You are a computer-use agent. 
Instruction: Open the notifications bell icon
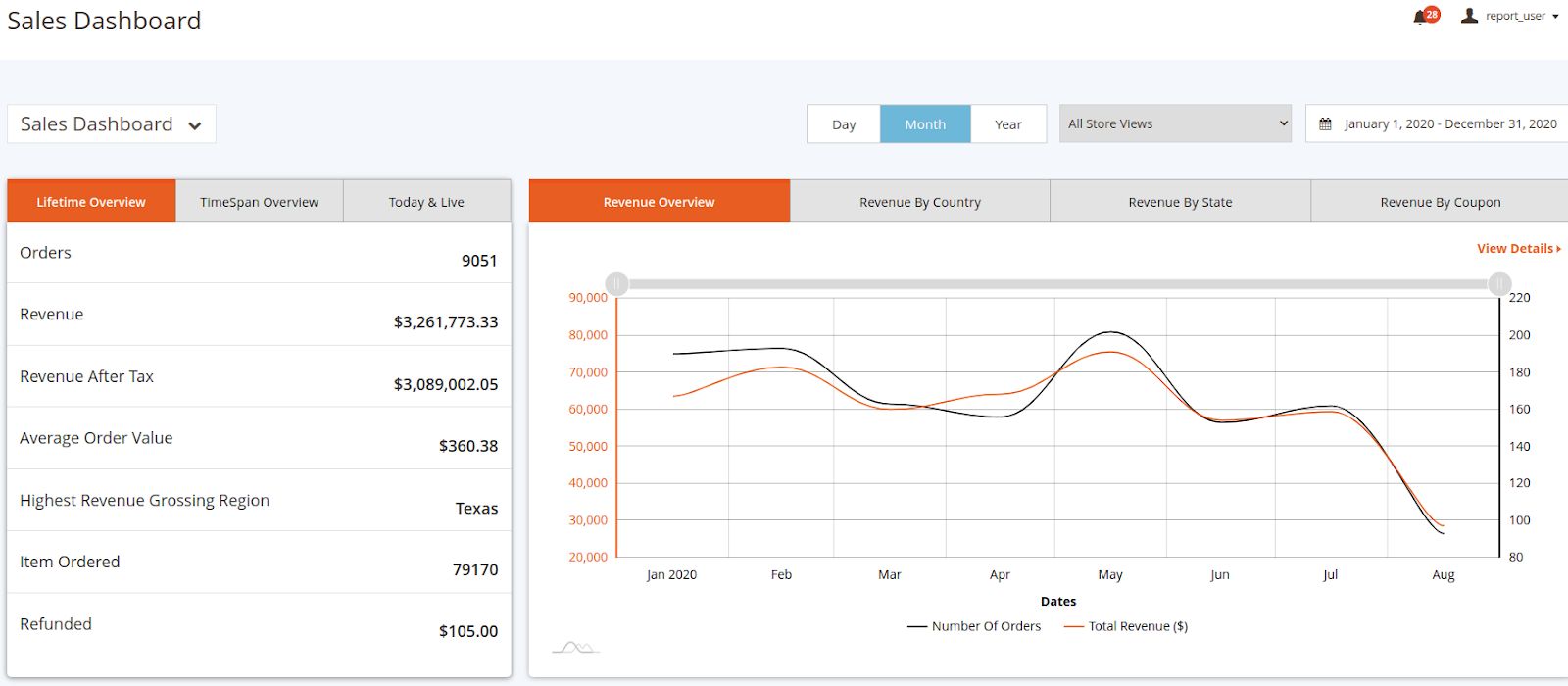point(1420,17)
